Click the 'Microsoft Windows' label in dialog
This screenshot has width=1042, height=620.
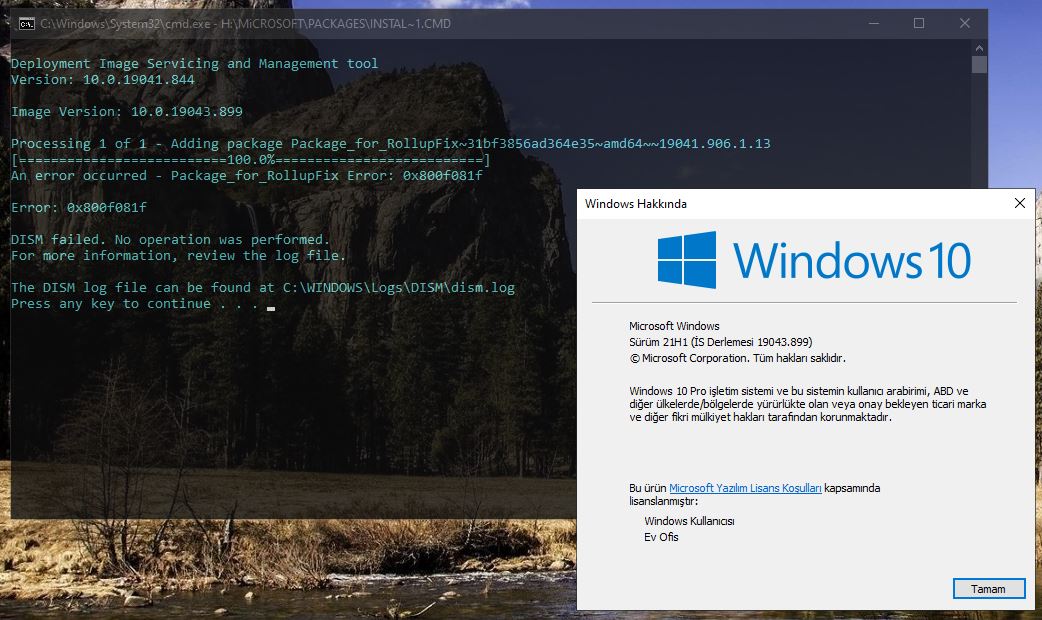(x=675, y=326)
